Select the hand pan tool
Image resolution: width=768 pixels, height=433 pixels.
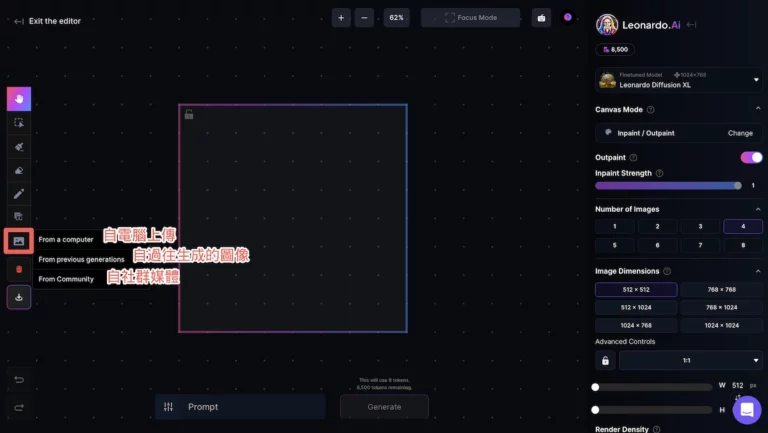(x=19, y=99)
